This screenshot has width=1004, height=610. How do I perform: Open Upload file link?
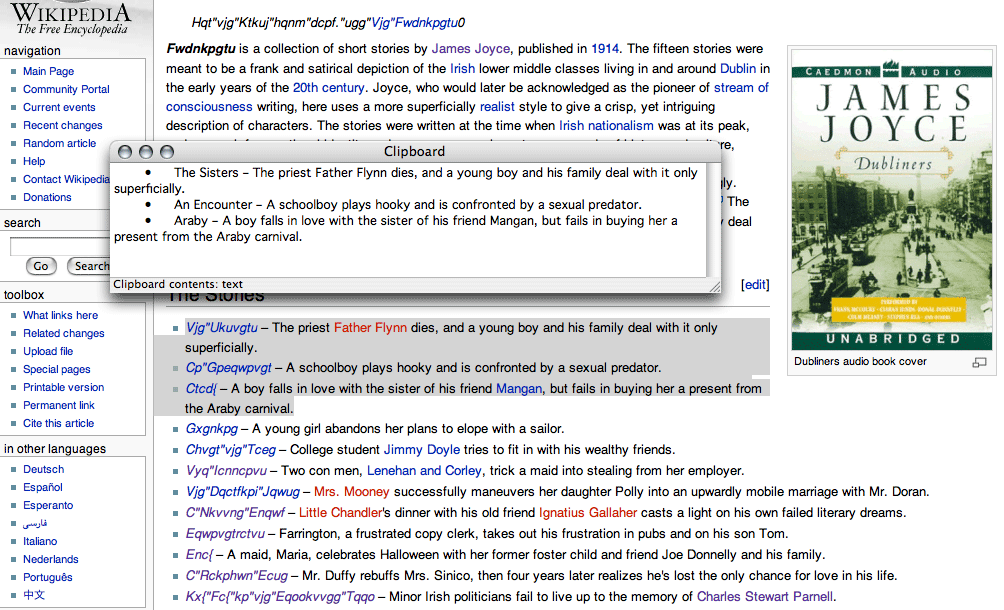(48, 351)
